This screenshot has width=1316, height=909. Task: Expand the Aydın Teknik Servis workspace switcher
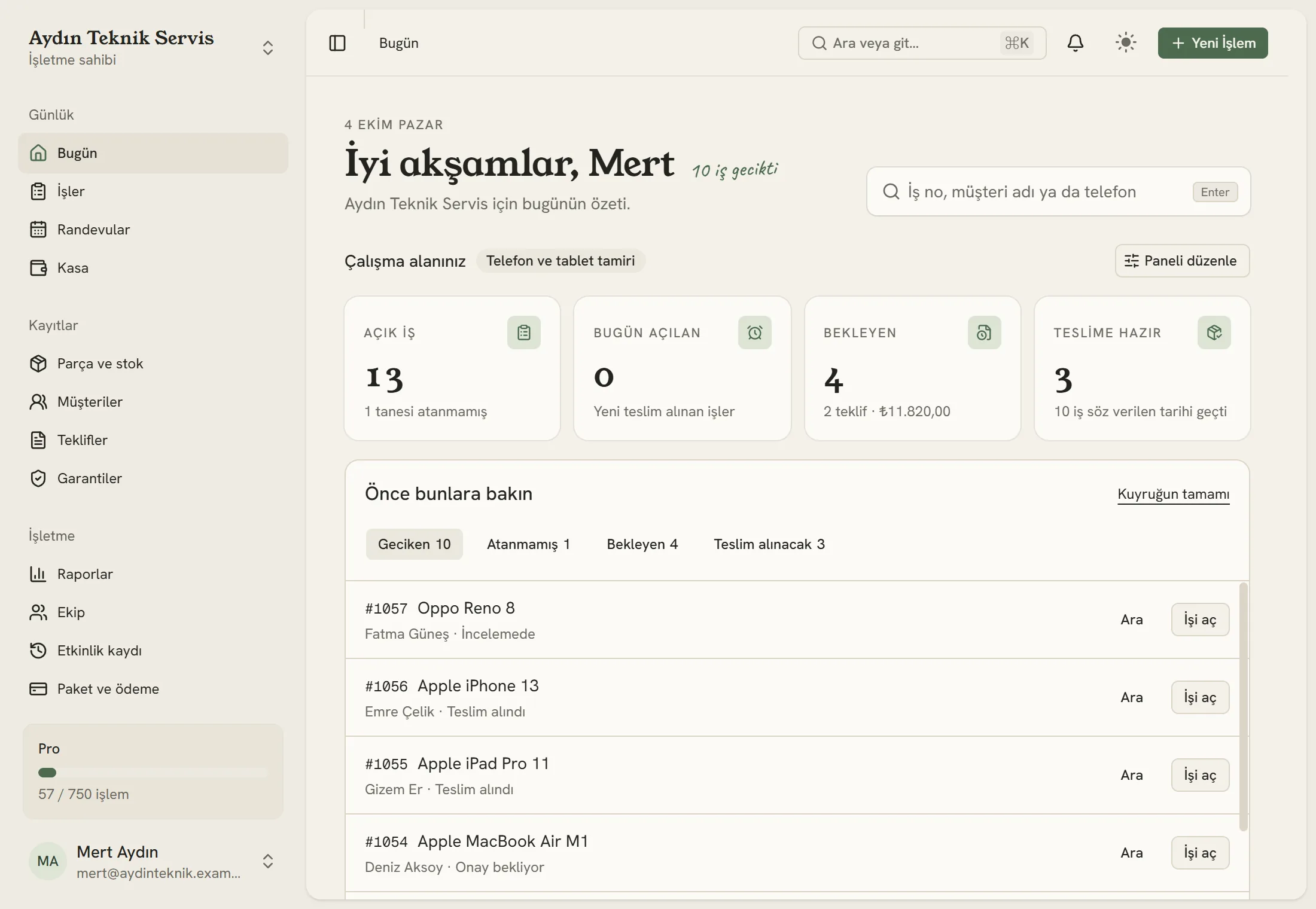point(268,48)
